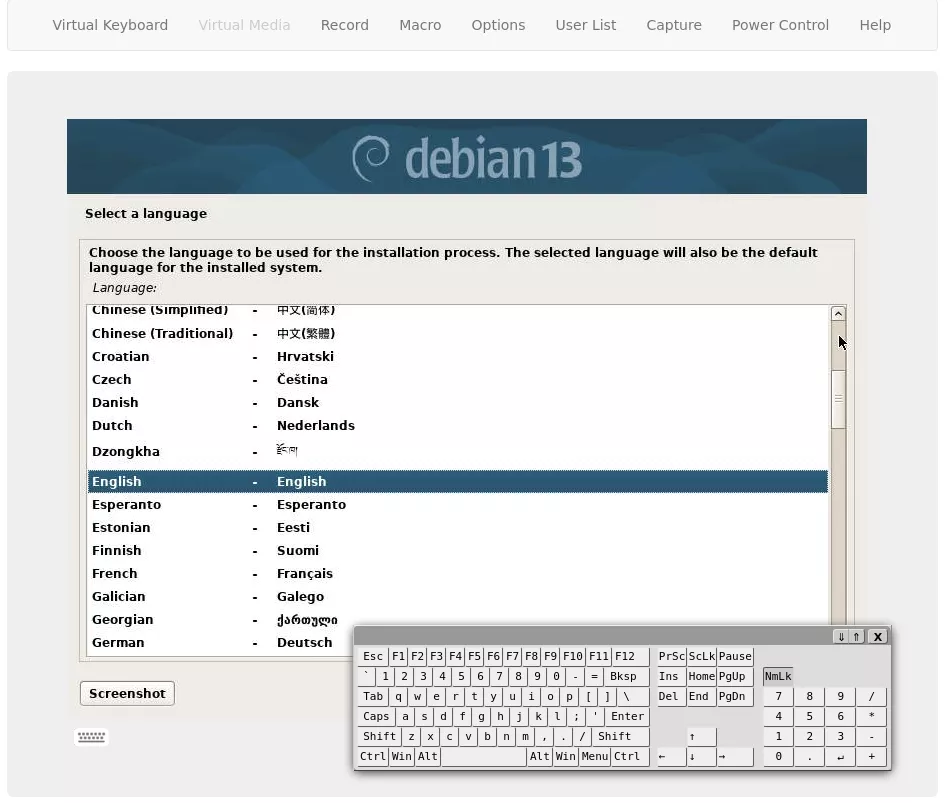Viewport: 945px width, 803px height.
Task: Toggle the ScLk key on virtual keyboard
Action: click(x=702, y=656)
